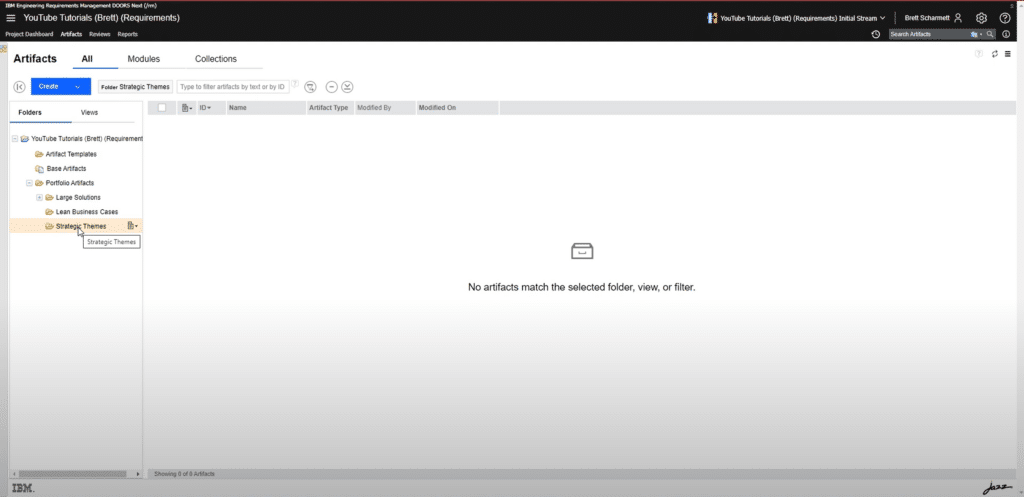Collapse the Portfolio Artifacts folder
The width and height of the screenshot is (1024, 497).
tap(29, 183)
